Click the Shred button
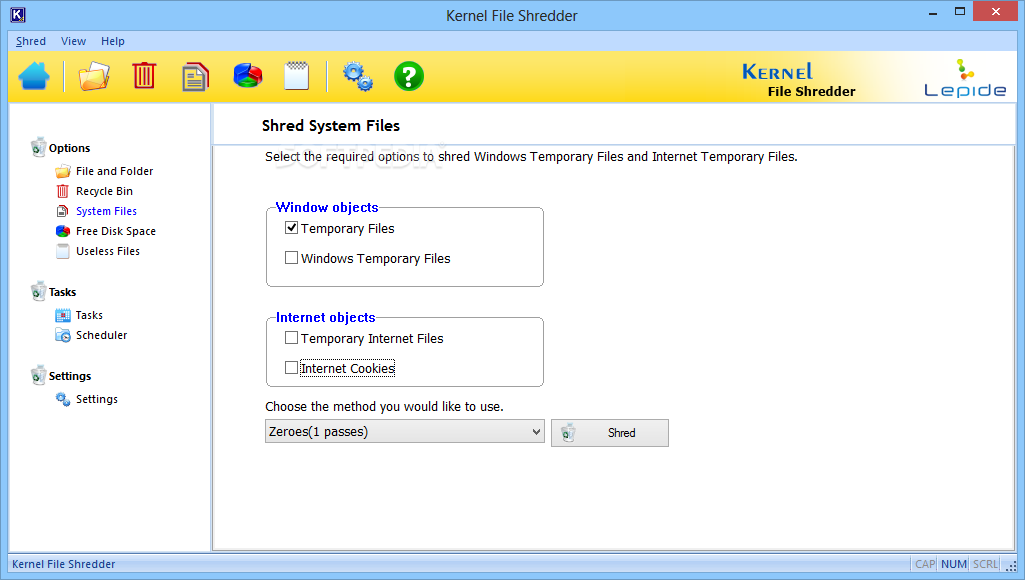 [x=610, y=433]
